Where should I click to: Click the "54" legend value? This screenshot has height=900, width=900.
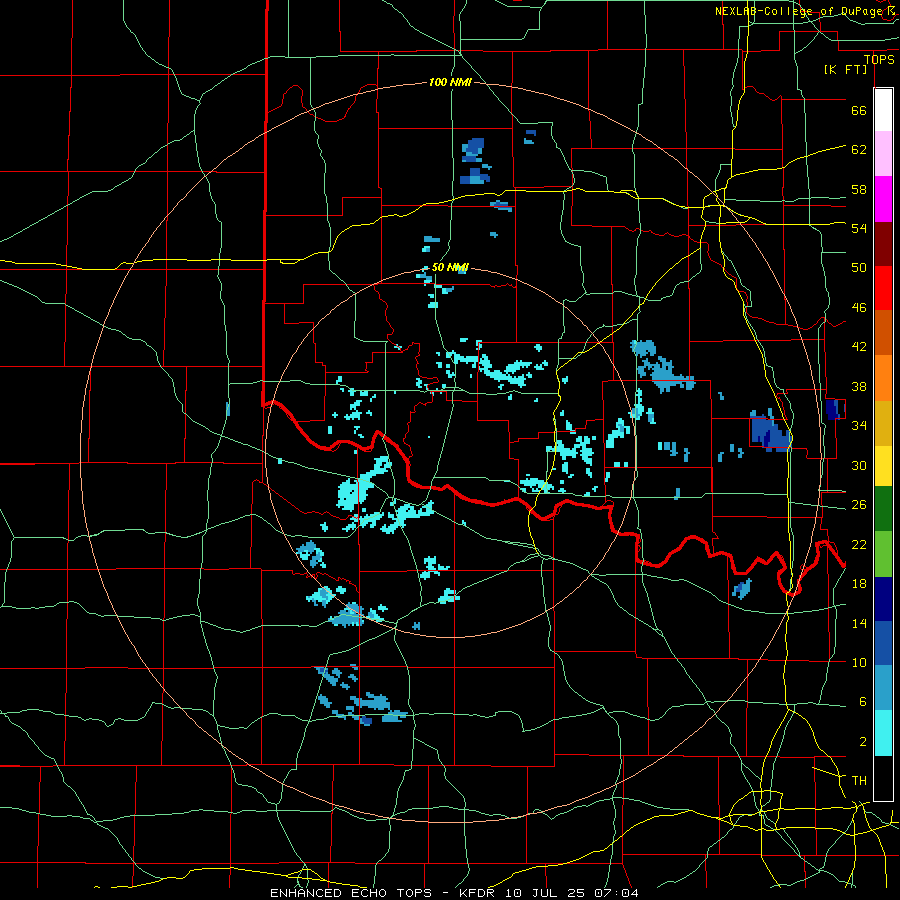point(859,228)
